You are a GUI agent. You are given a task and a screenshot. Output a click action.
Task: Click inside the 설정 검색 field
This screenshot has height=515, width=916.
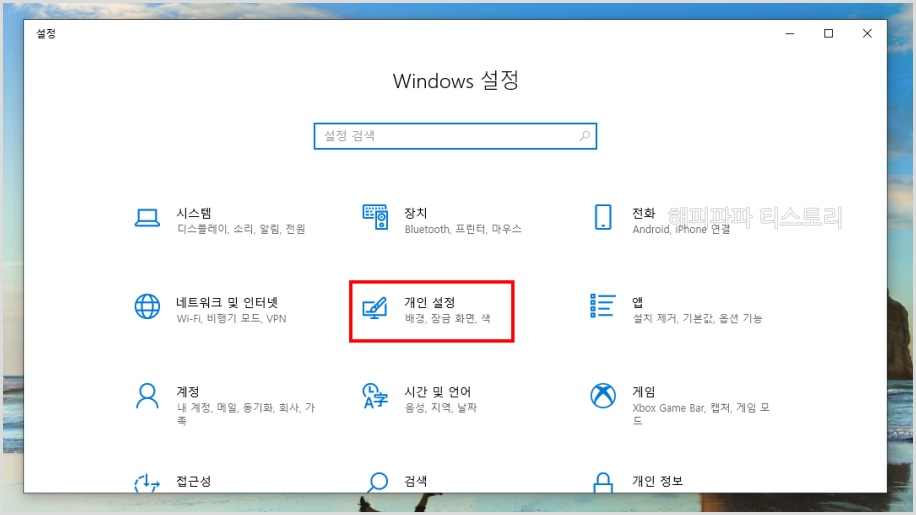tap(455, 136)
